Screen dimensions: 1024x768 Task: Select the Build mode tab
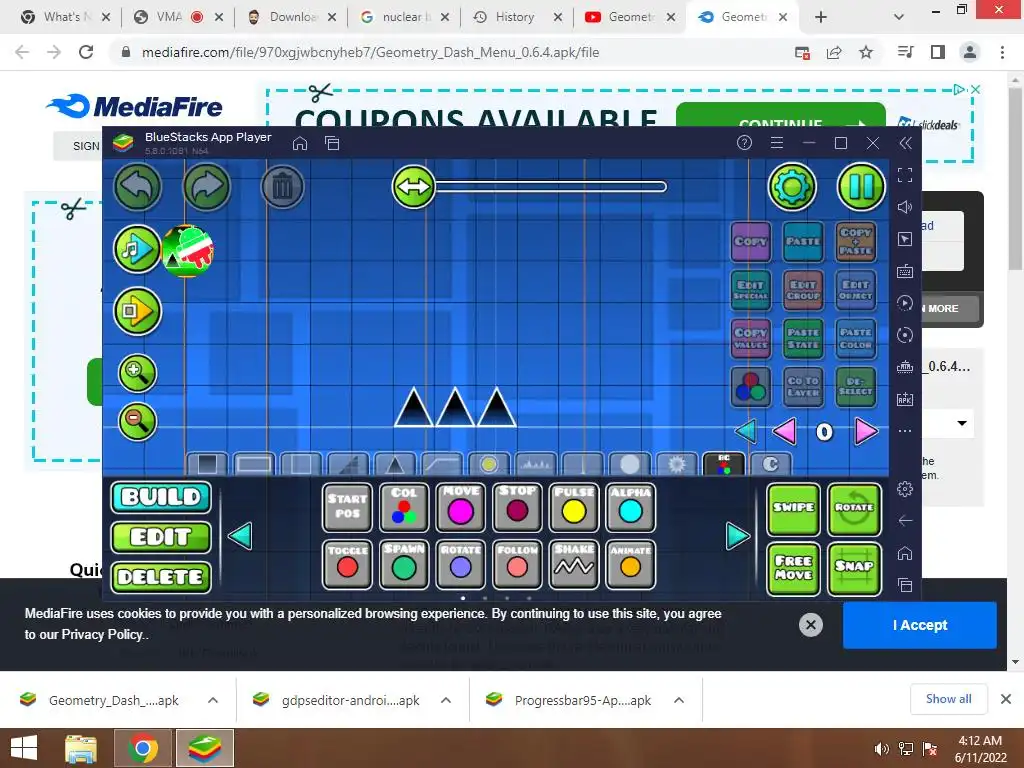(161, 497)
